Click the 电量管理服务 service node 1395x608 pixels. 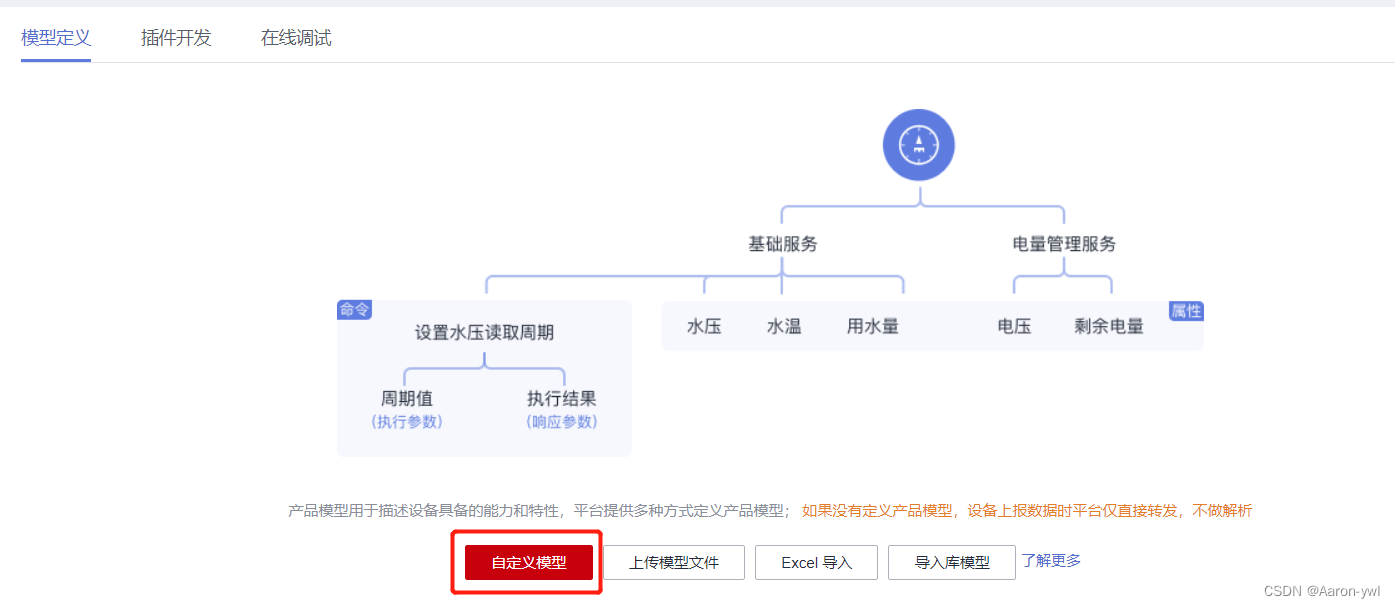click(x=1062, y=243)
